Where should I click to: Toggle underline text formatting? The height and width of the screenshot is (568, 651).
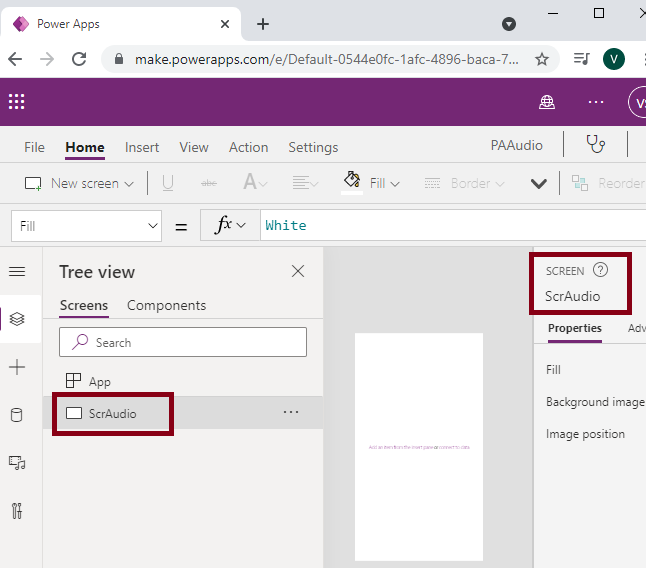click(x=168, y=183)
